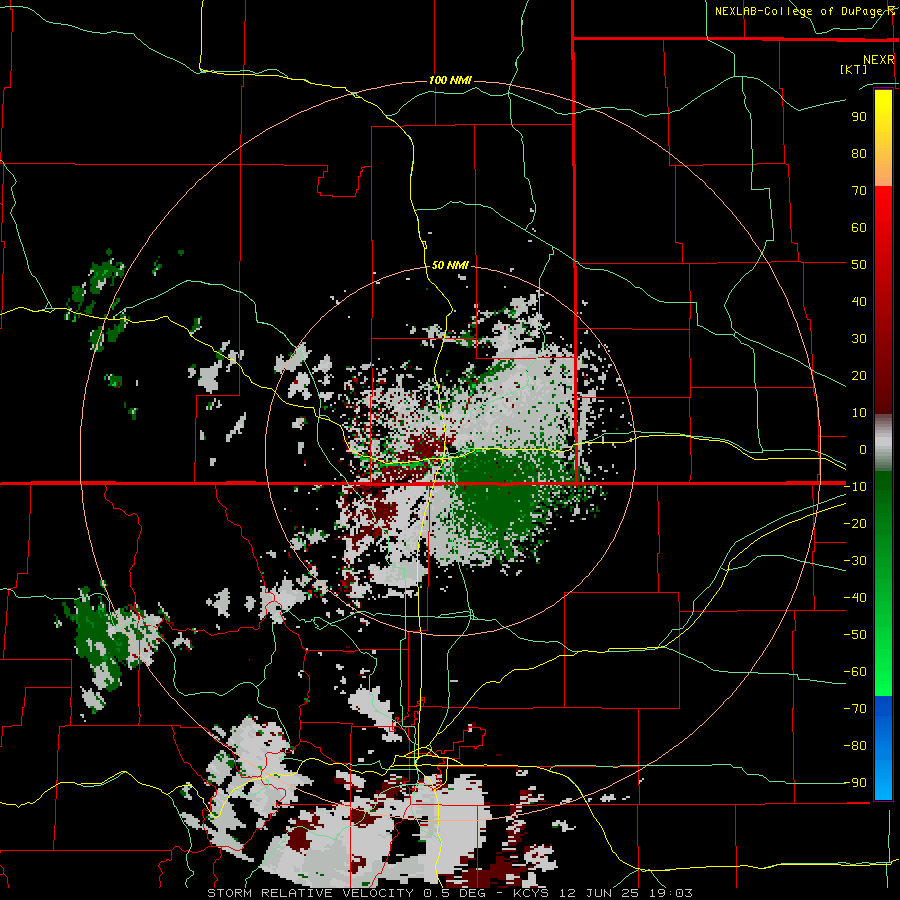Viewport: 900px width, 900px height.
Task: Click the "[KT]" units label
Action: (854, 69)
